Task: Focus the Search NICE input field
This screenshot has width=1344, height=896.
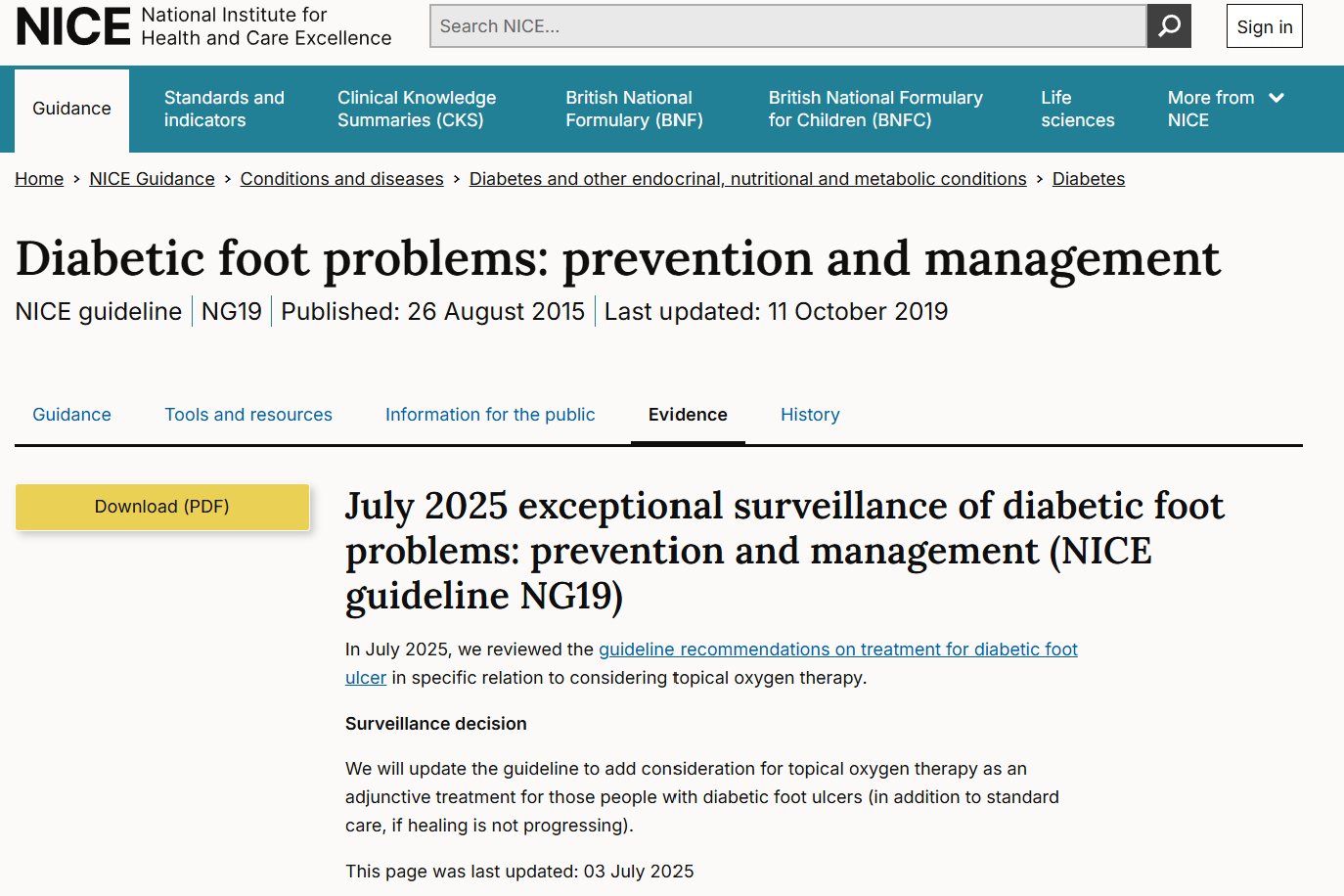Action: [x=787, y=26]
